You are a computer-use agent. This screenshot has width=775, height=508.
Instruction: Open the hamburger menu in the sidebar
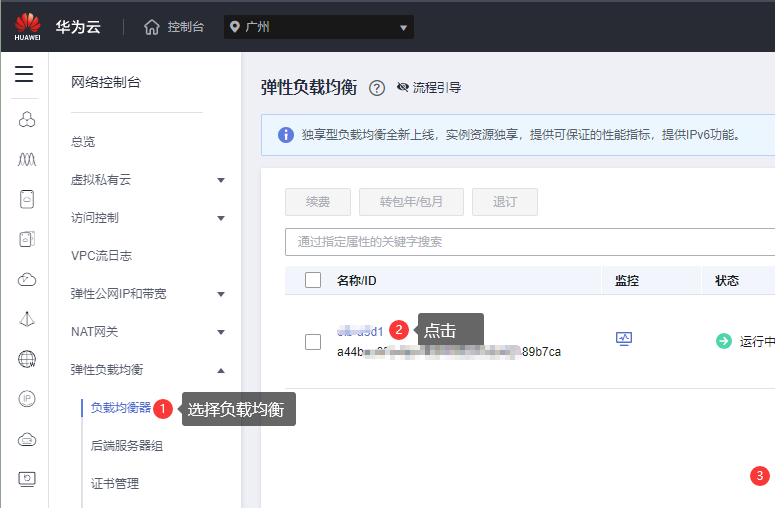24,74
